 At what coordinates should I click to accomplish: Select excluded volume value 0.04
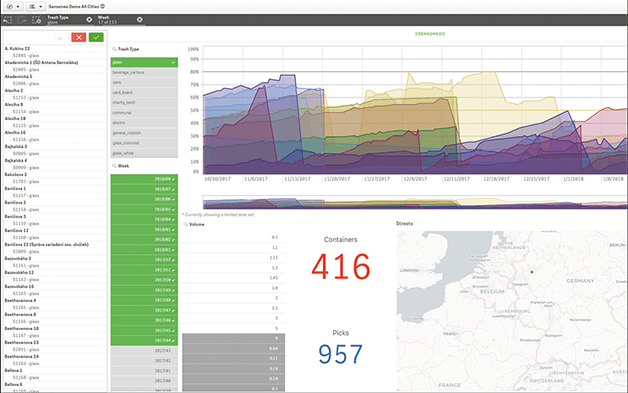(x=233, y=349)
